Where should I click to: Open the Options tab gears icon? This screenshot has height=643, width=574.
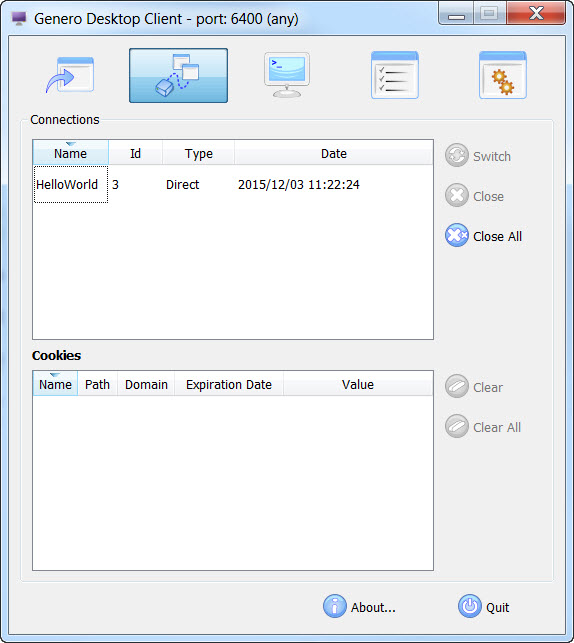pyautogui.click(x=503, y=75)
